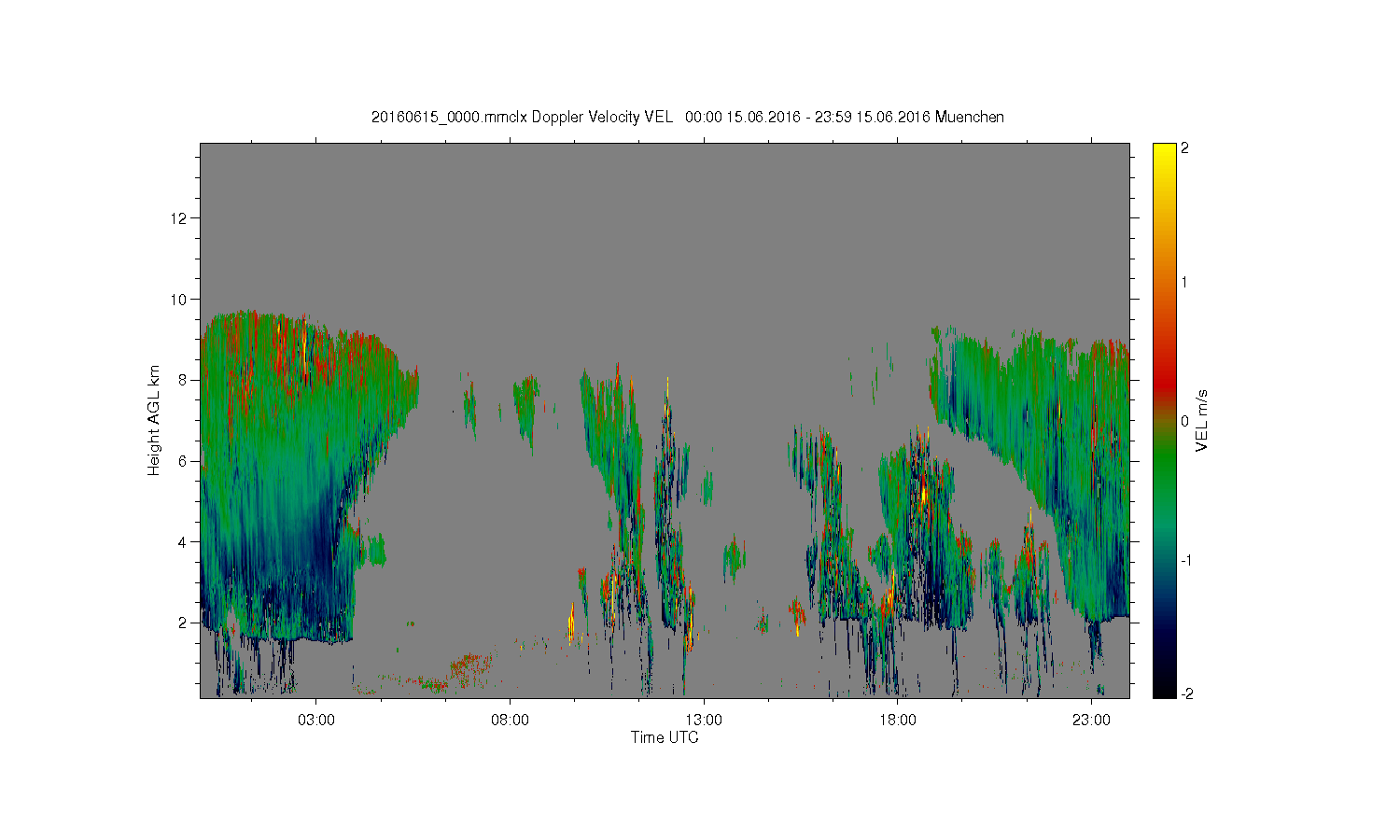1400x840 pixels.
Task: Click the height tick label 12
Action: tap(180, 218)
